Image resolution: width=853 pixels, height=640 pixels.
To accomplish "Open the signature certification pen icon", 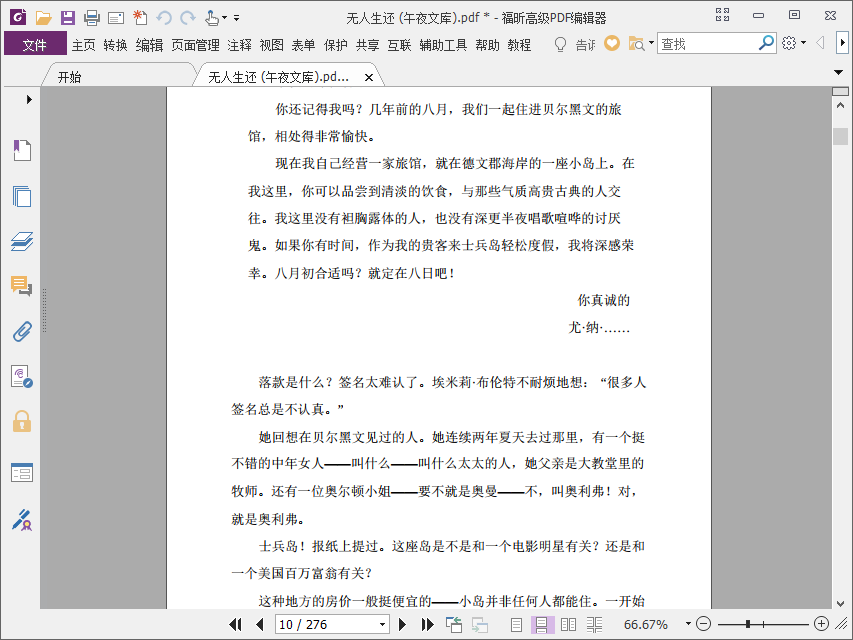I will pos(22,520).
